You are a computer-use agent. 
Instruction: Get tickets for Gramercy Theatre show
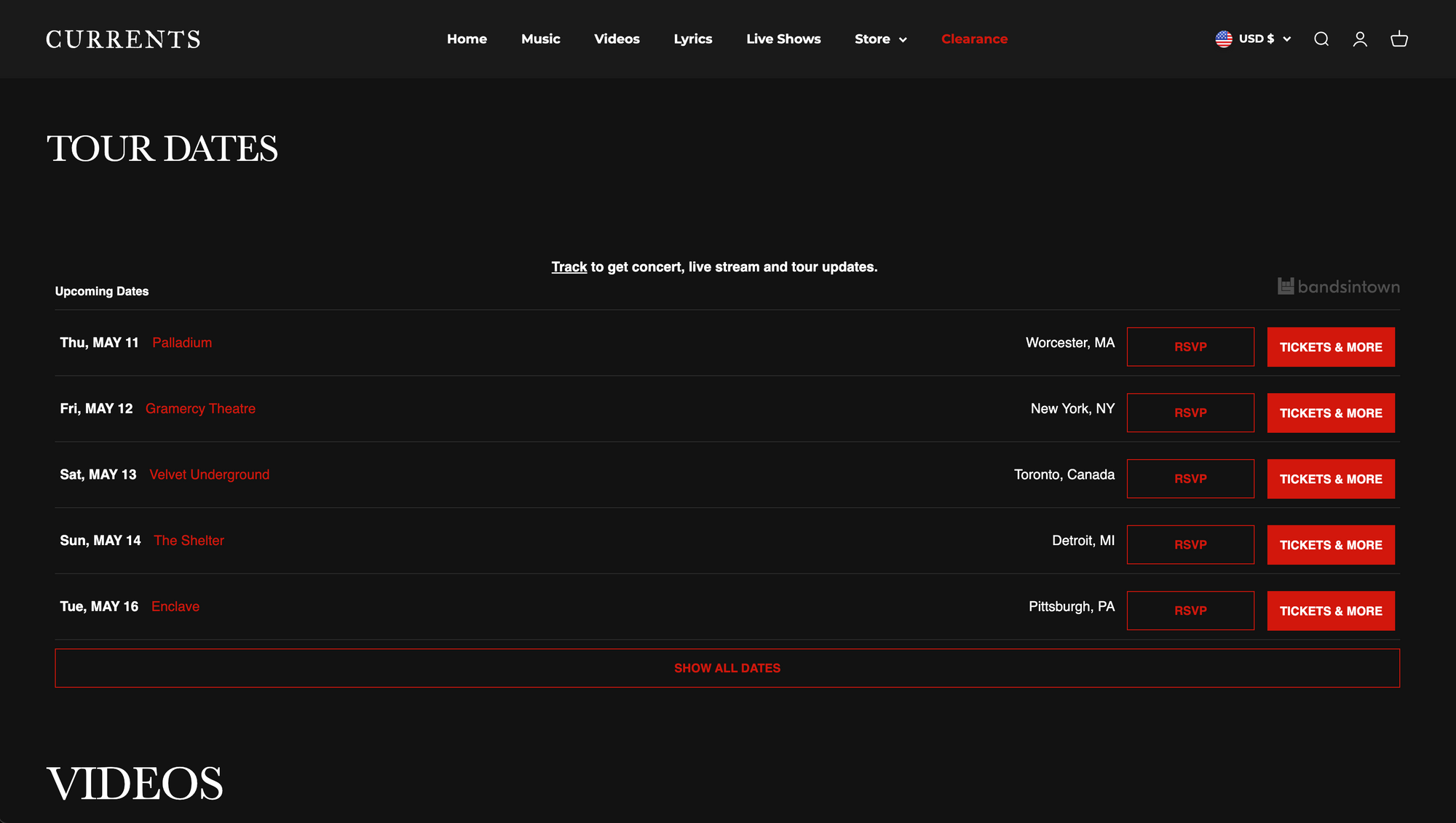pos(1331,413)
